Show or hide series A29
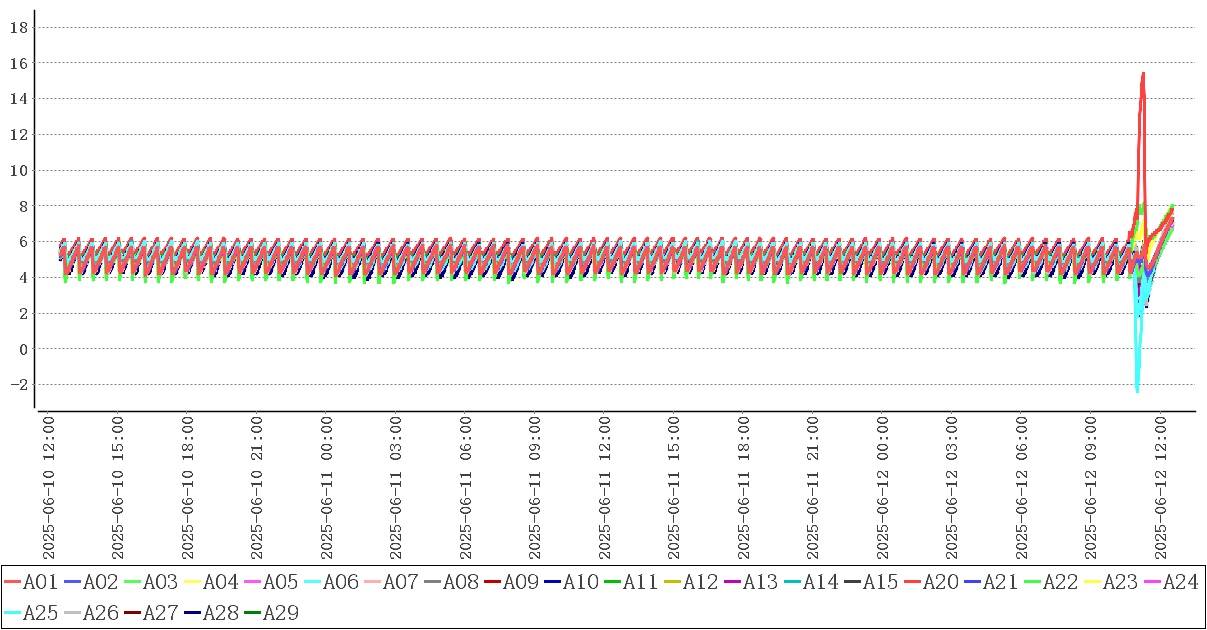1207x630 pixels. 280,612
